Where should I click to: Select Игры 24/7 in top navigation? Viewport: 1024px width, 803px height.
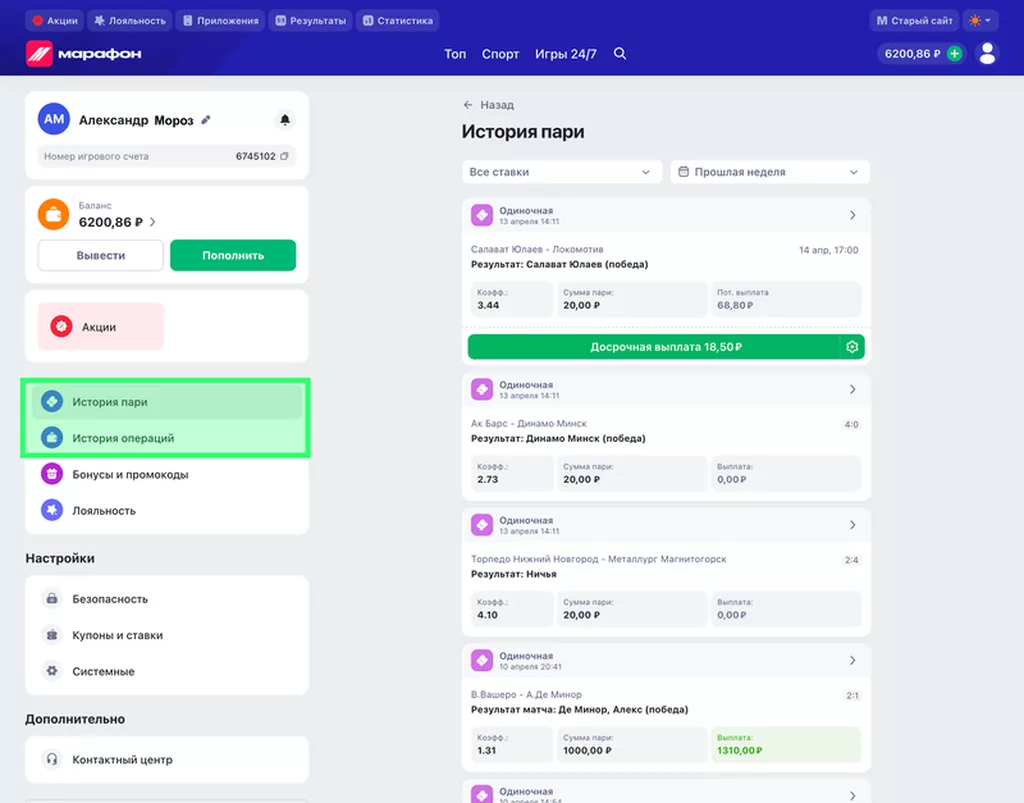tap(565, 54)
